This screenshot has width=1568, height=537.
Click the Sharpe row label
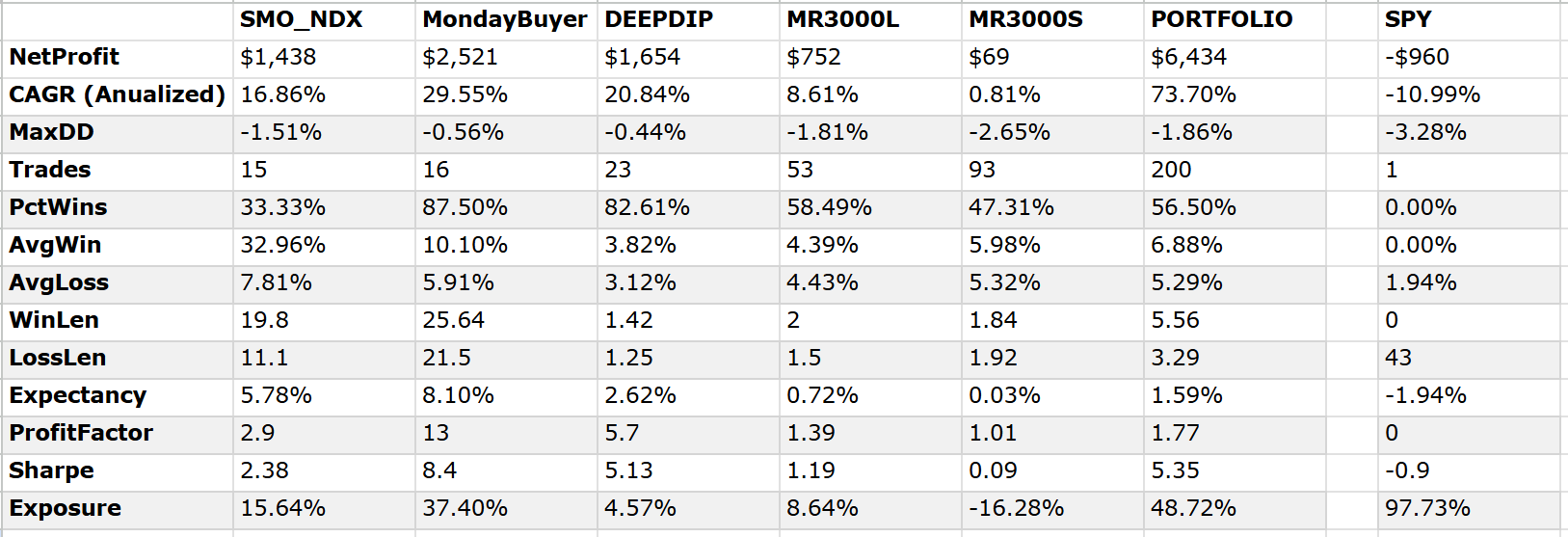pos(51,470)
